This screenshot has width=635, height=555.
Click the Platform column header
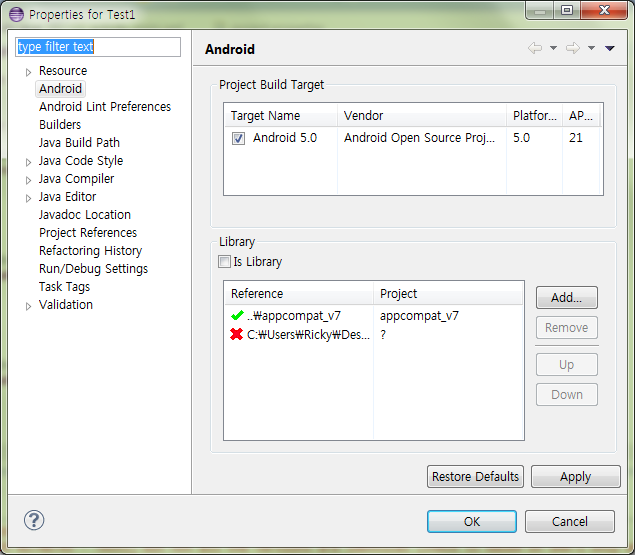coord(535,115)
